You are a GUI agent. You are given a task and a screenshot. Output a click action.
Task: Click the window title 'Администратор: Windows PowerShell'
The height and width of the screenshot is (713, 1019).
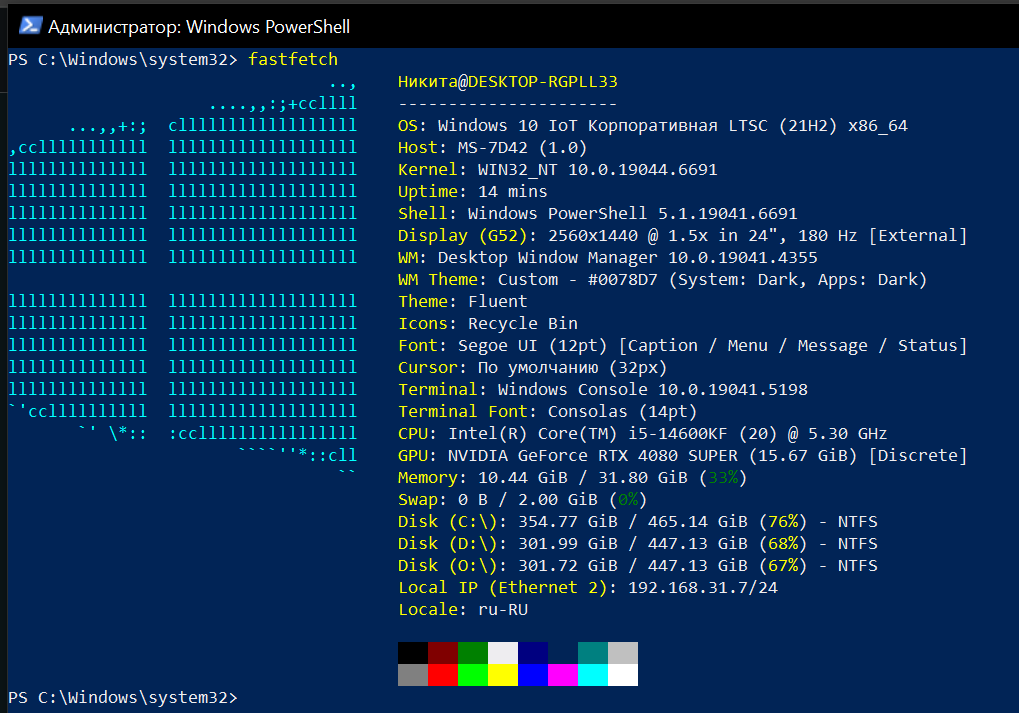pos(199,27)
